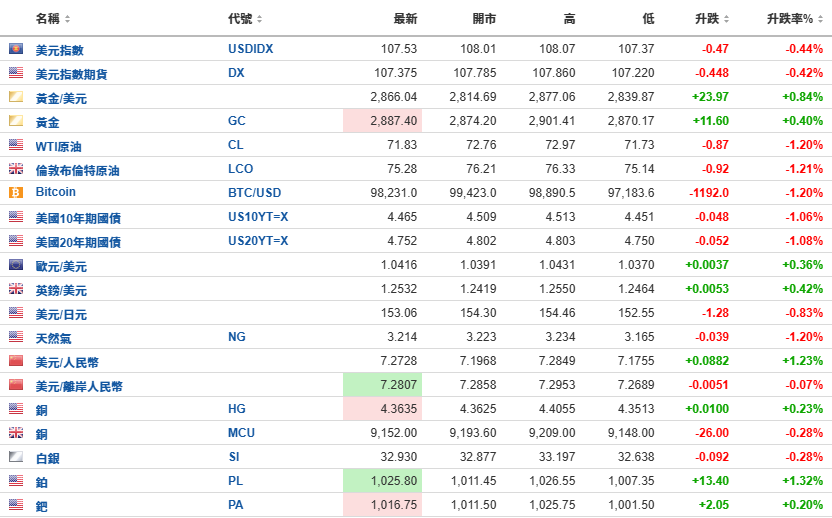
Task: Click the green highlighted 7.2807 price cell
Action: click(x=383, y=385)
